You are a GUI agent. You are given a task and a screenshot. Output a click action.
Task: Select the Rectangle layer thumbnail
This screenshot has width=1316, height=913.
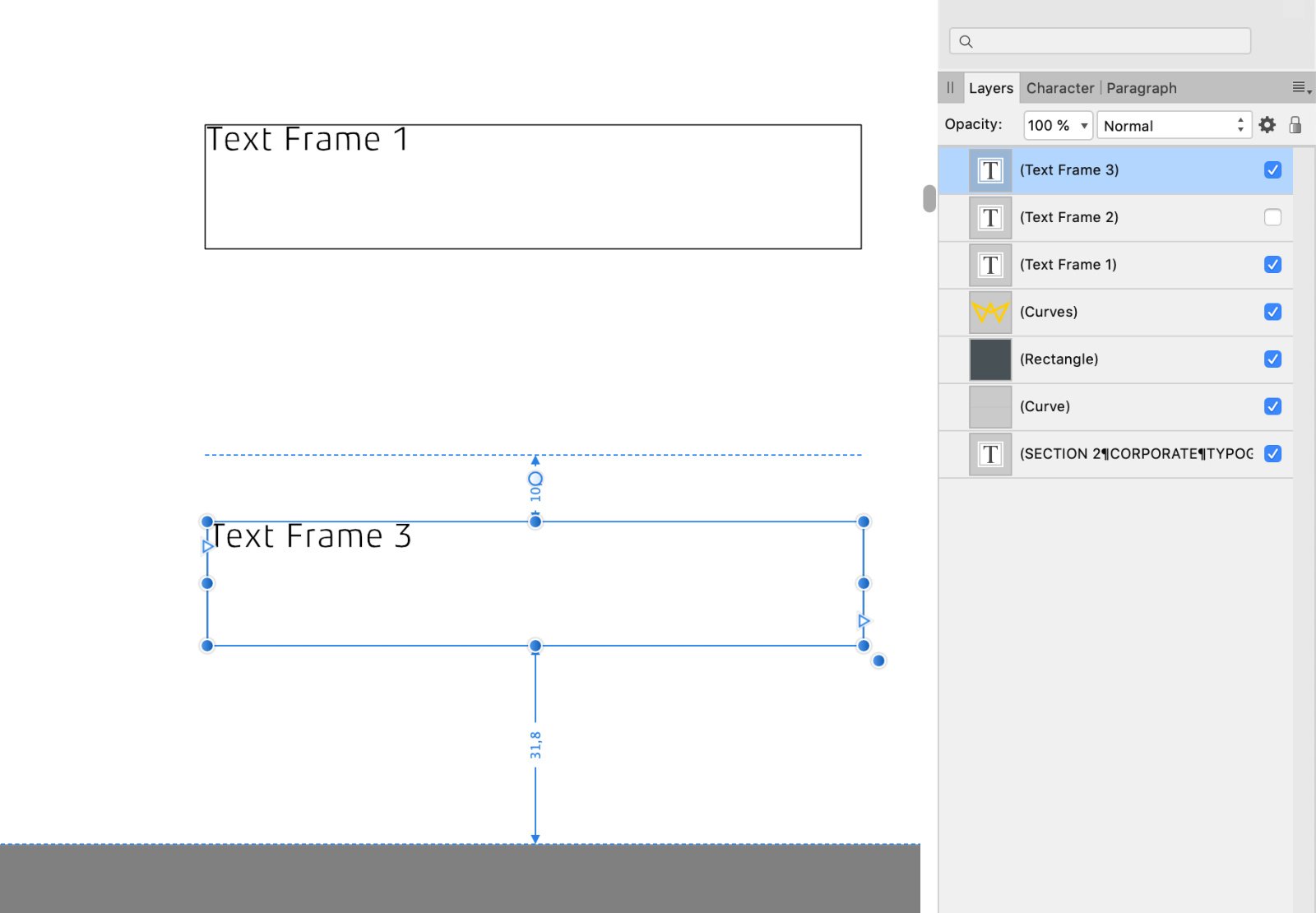point(990,359)
